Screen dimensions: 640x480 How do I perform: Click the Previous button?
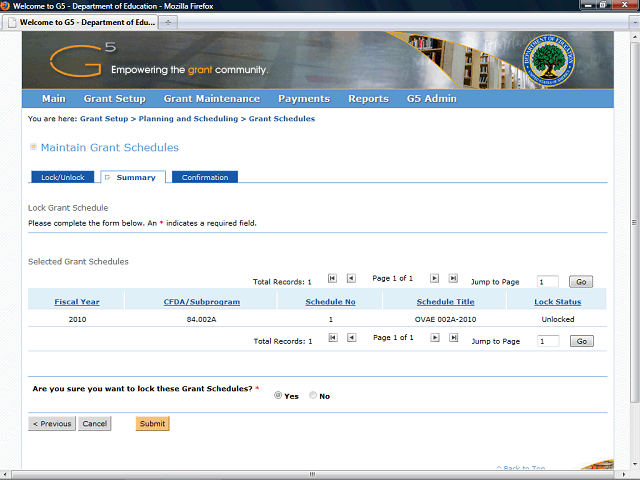tap(52, 424)
